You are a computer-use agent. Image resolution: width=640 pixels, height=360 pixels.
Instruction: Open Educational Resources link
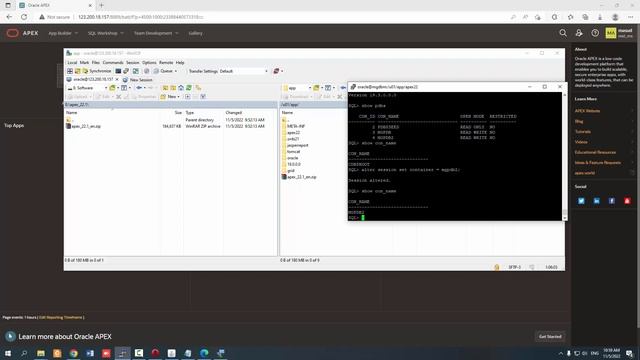coord(595,152)
